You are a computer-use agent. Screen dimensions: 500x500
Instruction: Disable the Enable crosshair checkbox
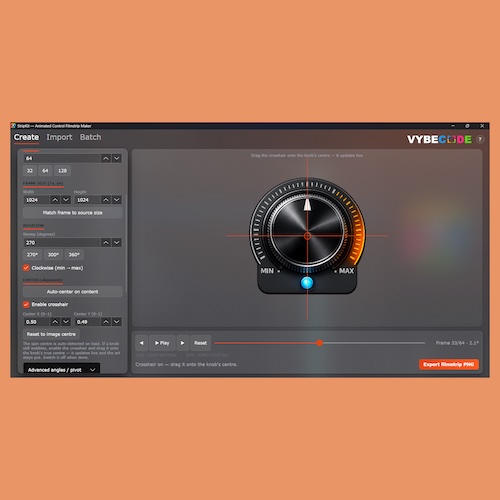pyautogui.click(x=26, y=304)
